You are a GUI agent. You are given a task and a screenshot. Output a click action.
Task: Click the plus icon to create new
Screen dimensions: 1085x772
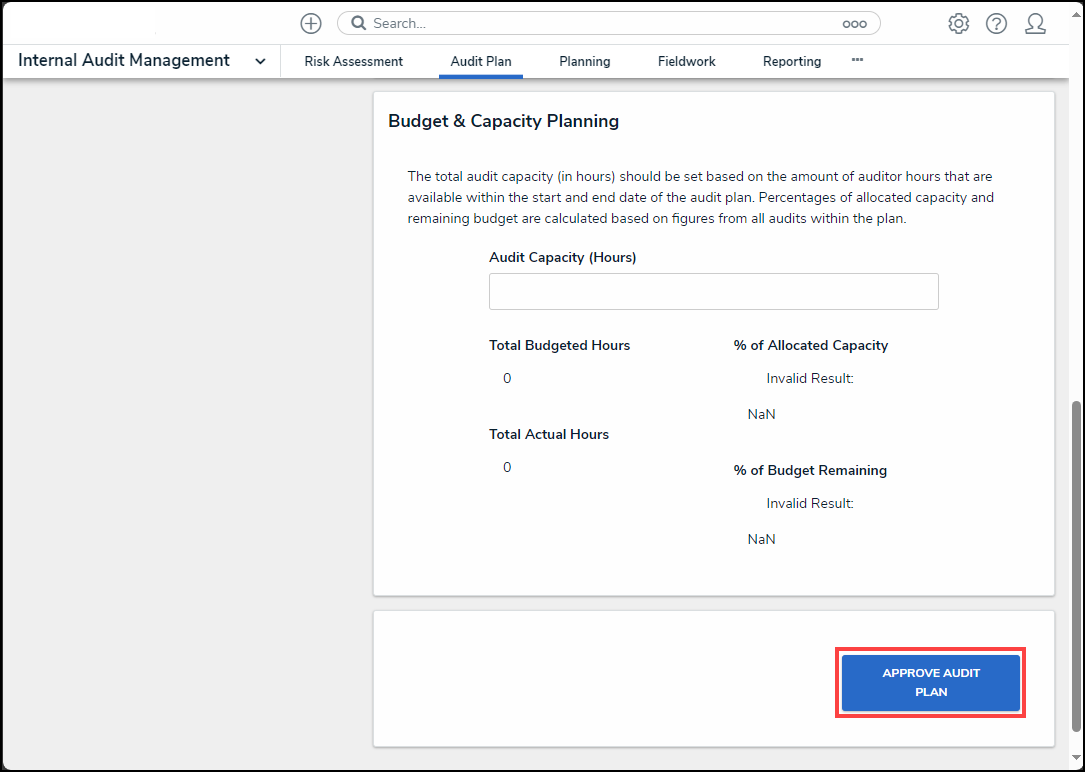point(311,23)
